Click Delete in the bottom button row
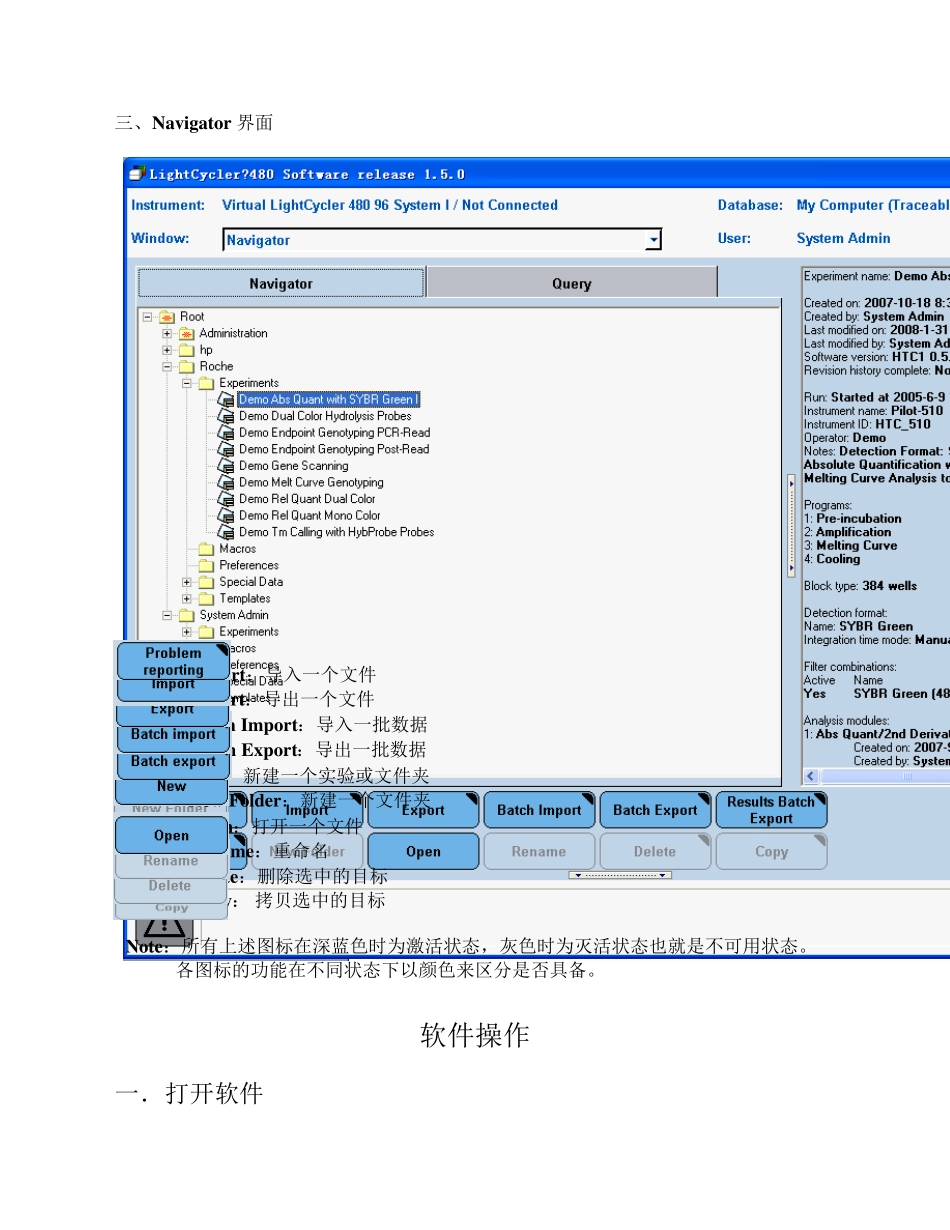This screenshot has width=950, height=1230. click(655, 852)
